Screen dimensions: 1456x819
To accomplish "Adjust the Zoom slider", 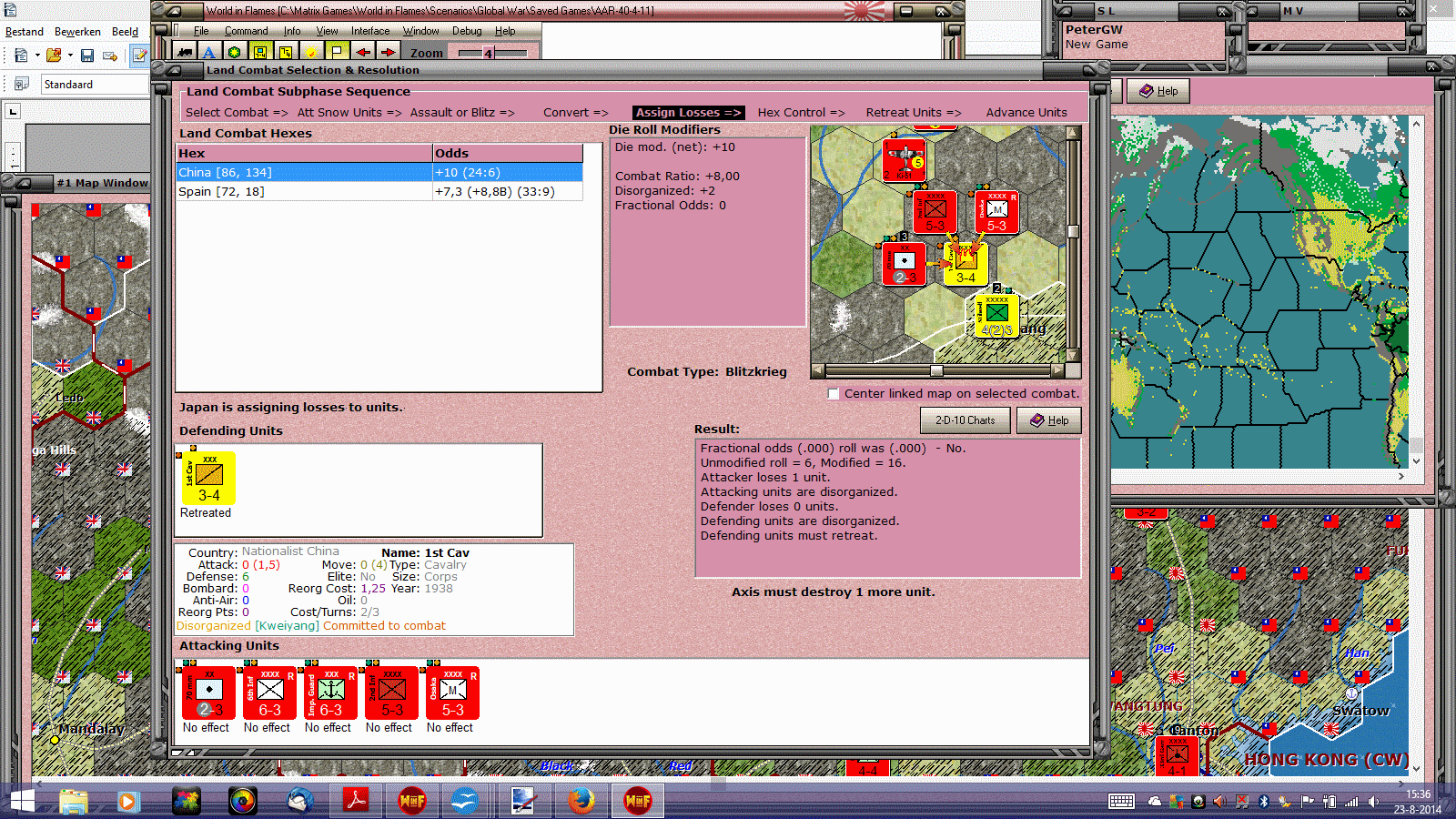I will click(489, 53).
